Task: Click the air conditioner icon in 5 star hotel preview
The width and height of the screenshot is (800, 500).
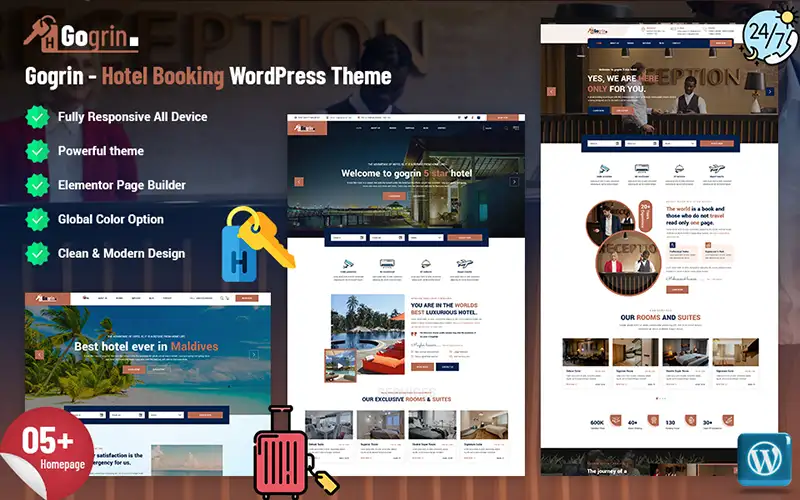Action: (x=387, y=264)
